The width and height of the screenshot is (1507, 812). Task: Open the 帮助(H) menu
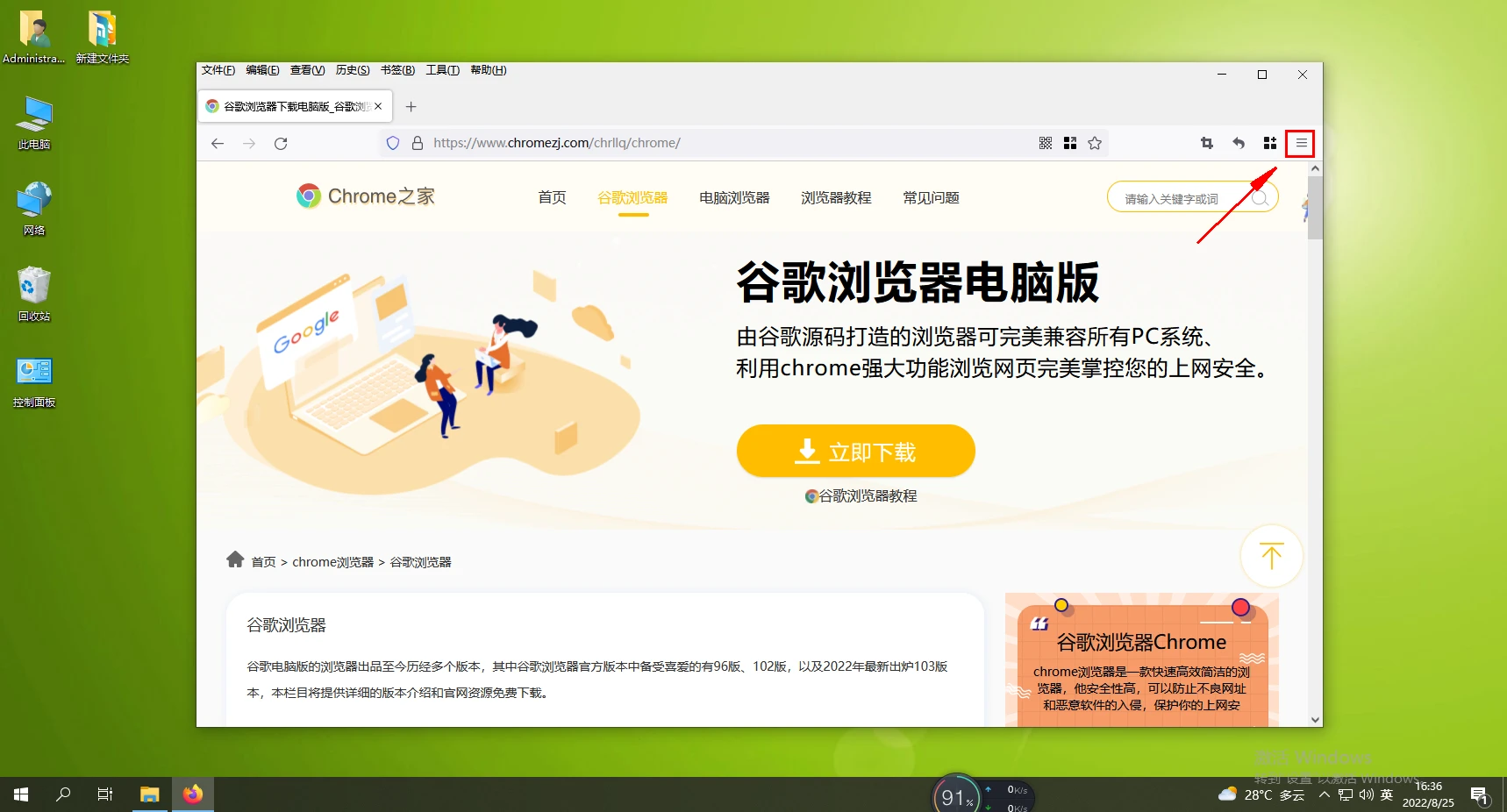[x=489, y=70]
